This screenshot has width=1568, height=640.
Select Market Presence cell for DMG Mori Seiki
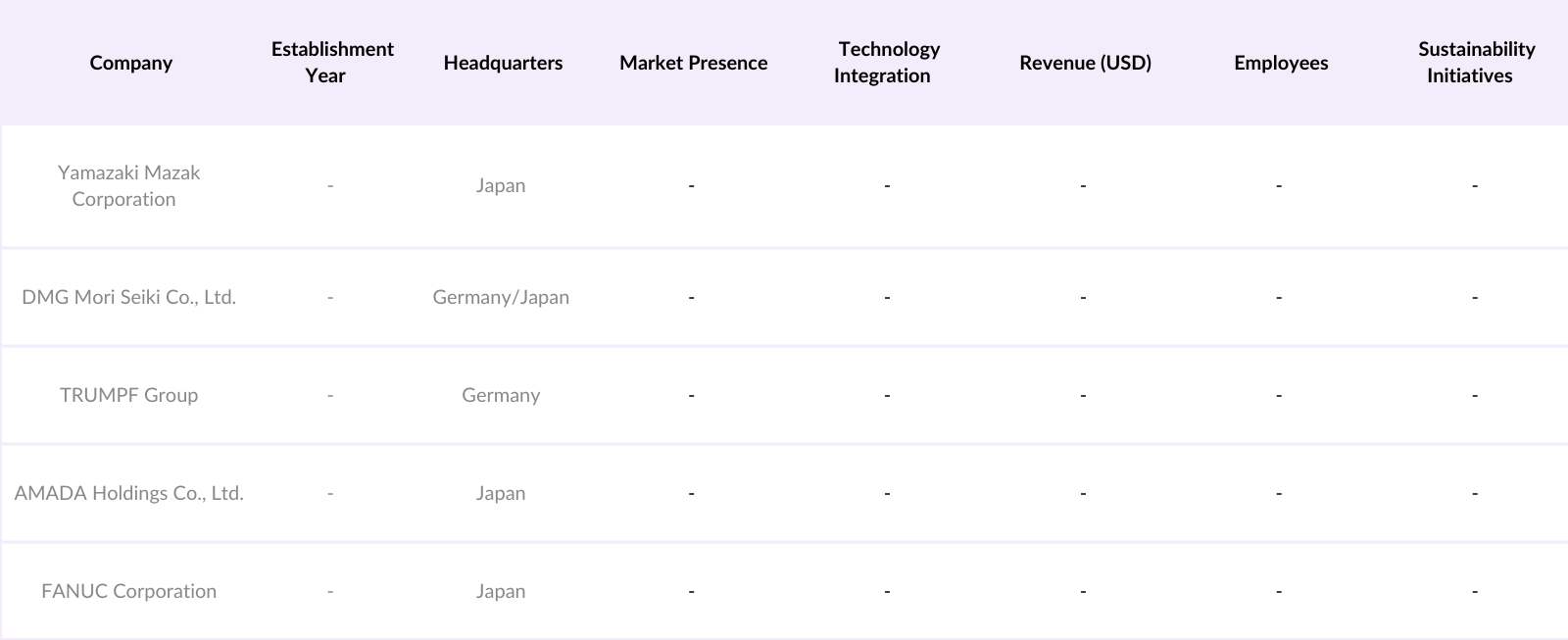(691, 297)
